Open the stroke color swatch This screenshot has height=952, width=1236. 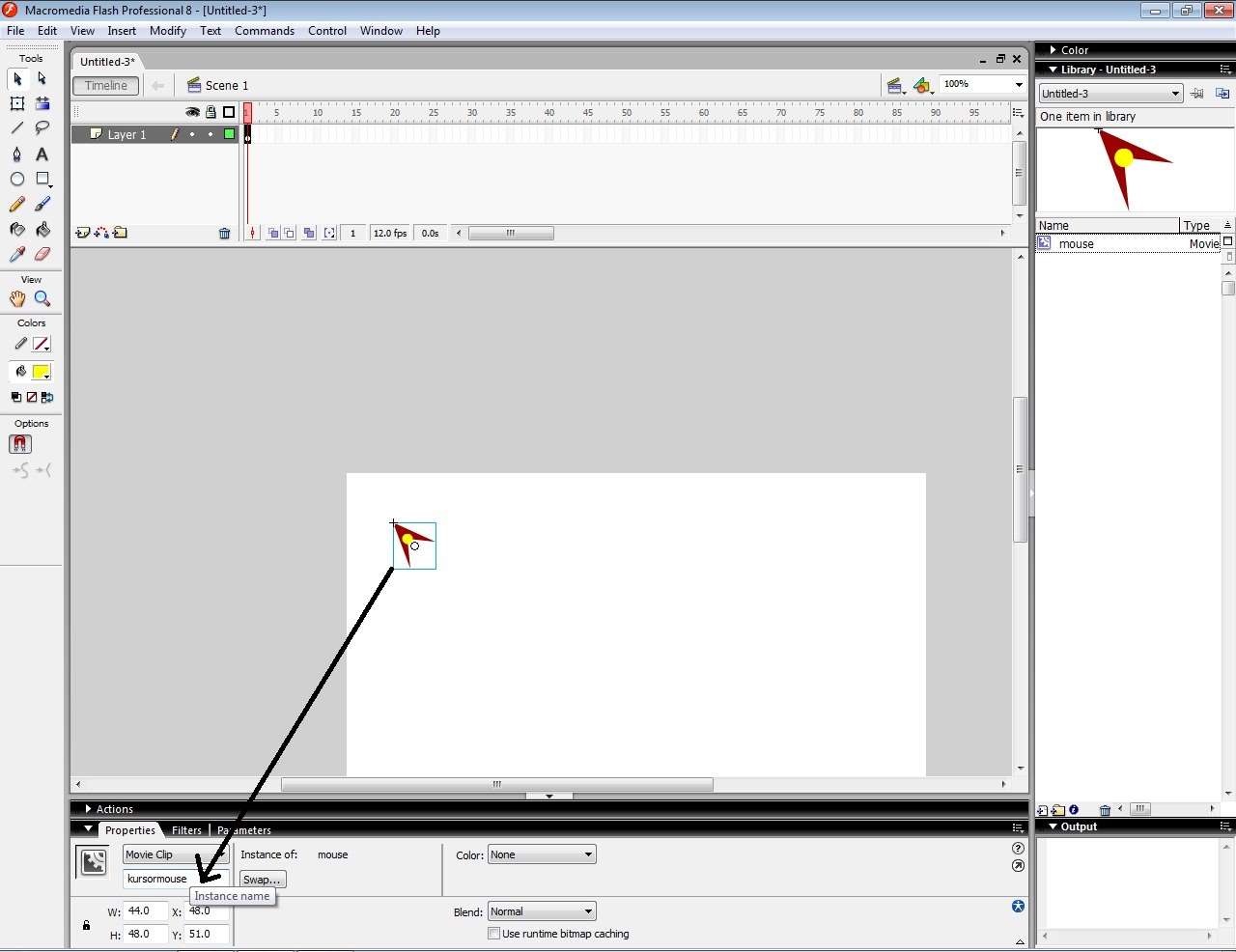coord(41,345)
